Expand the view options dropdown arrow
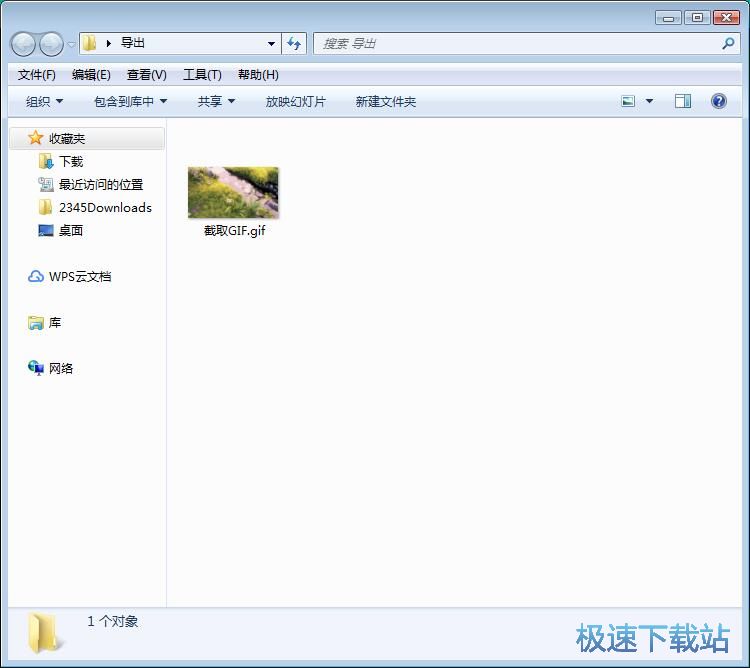Screen dimensions: 750x668 [649, 101]
